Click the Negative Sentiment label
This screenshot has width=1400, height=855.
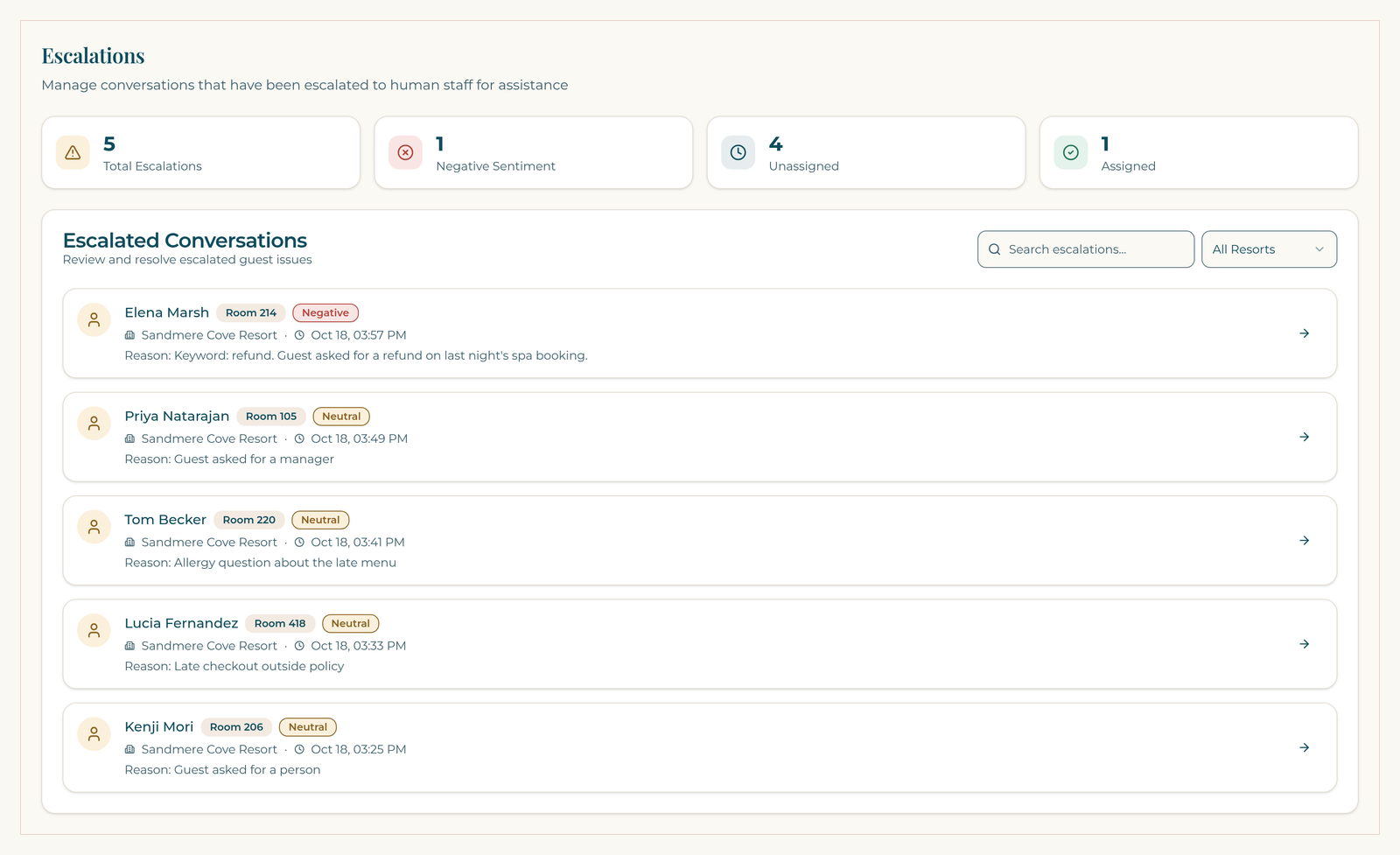tap(496, 166)
